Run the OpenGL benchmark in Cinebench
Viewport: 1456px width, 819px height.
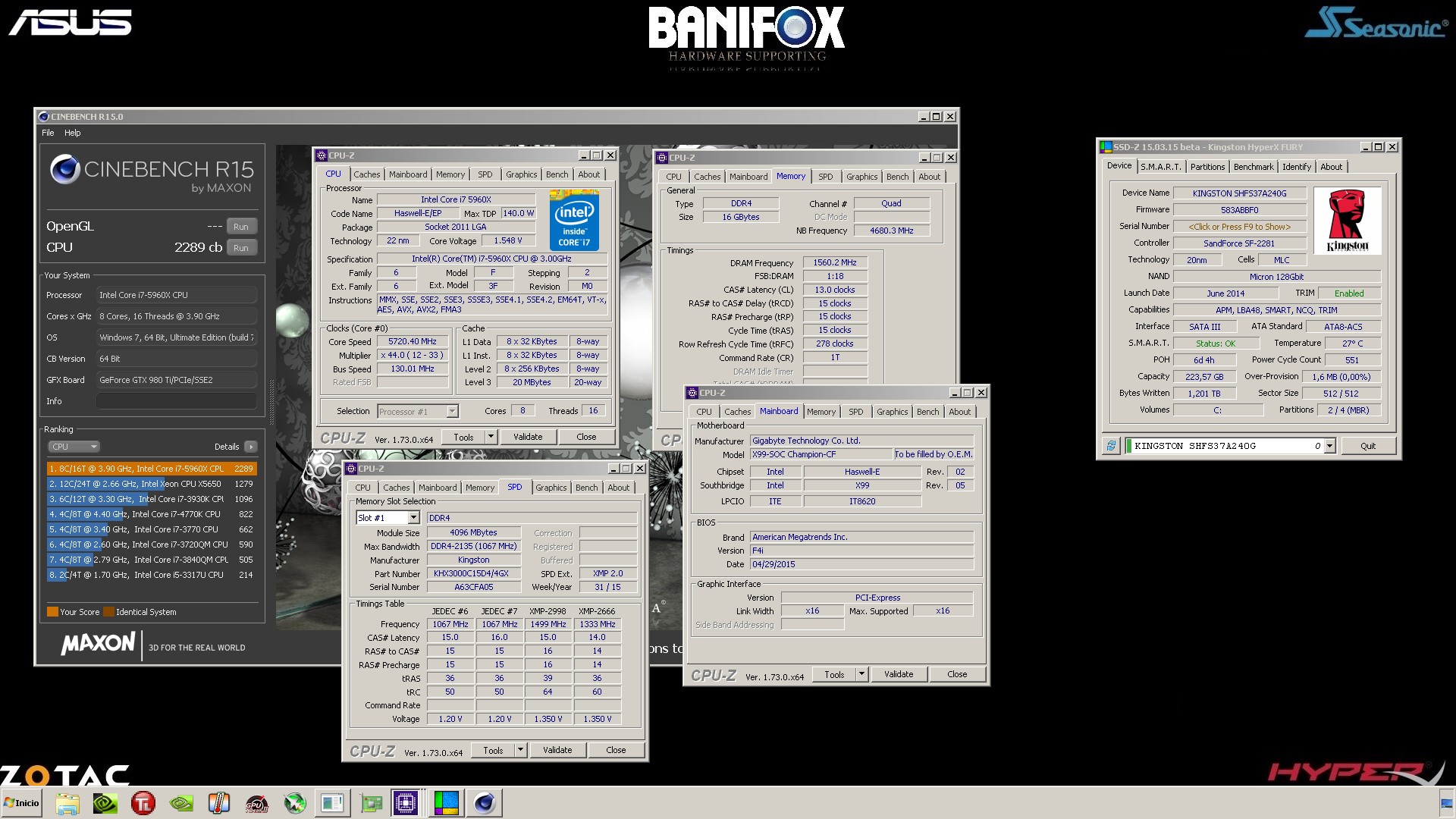point(241,227)
